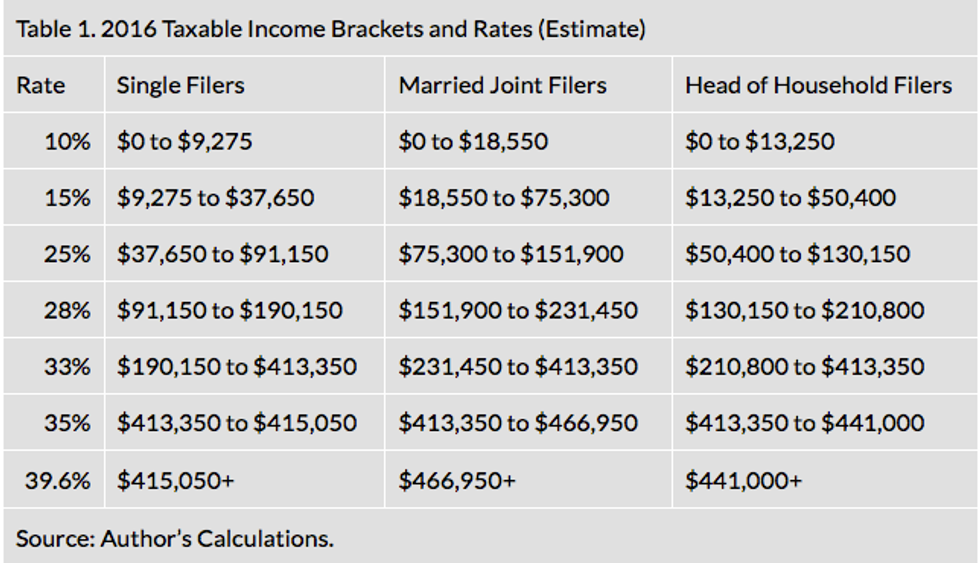The height and width of the screenshot is (563, 980).
Task: Select the Single Filers column header
Action: (x=180, y=85)
